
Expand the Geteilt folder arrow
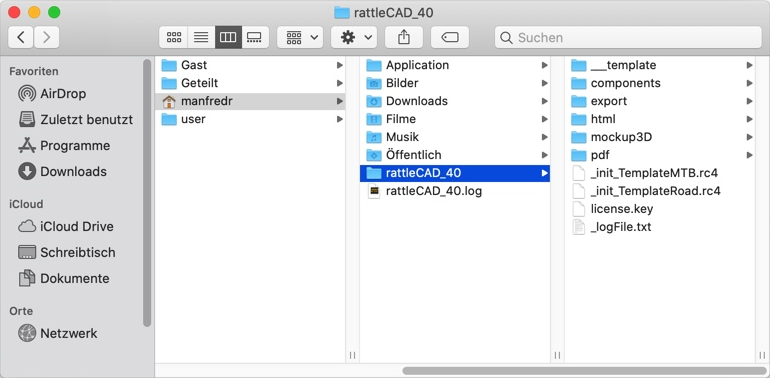(340, 83)
